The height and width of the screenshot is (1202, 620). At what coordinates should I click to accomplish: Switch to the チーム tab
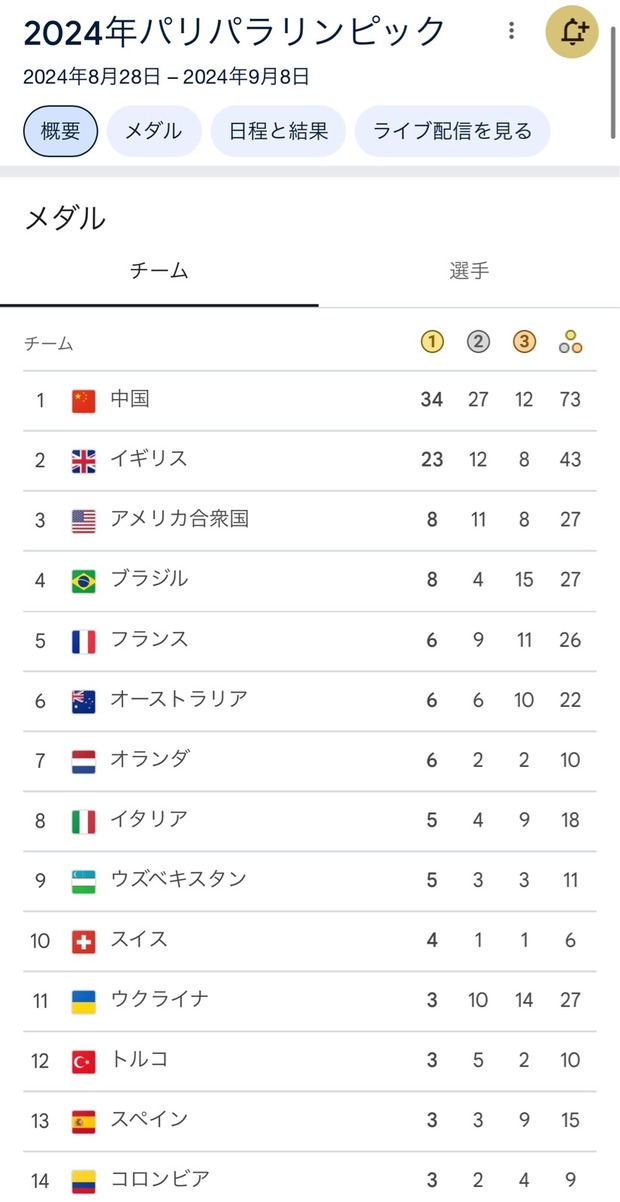[159, 271]
